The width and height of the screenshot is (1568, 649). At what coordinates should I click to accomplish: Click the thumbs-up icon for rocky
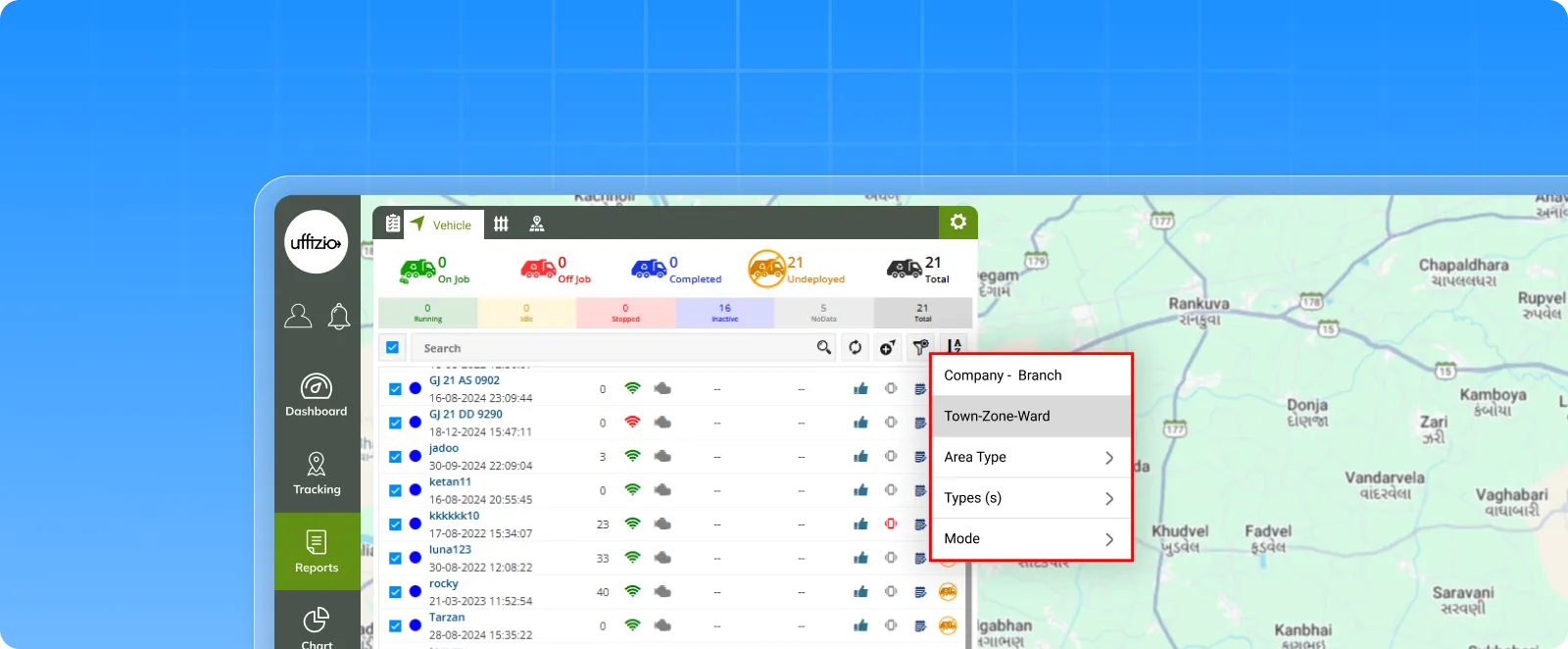[860, 592]
